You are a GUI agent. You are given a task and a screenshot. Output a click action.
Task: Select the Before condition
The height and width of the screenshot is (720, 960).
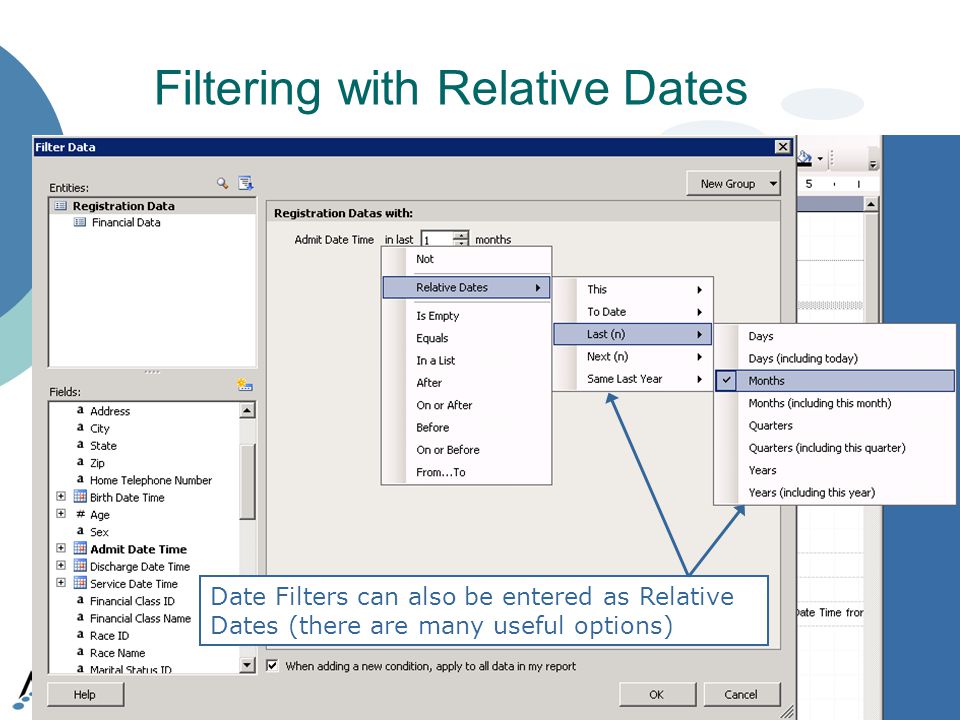click(467, 427)
